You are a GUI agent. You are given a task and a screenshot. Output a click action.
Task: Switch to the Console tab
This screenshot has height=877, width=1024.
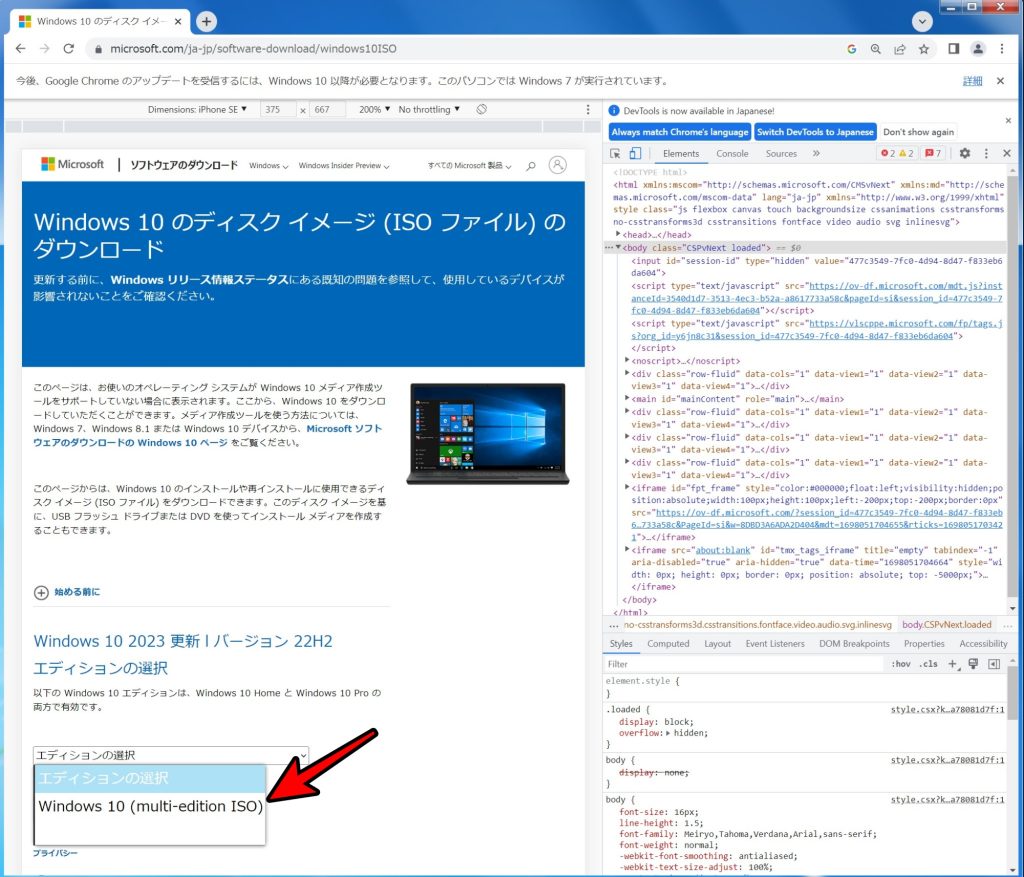[732, 153]
